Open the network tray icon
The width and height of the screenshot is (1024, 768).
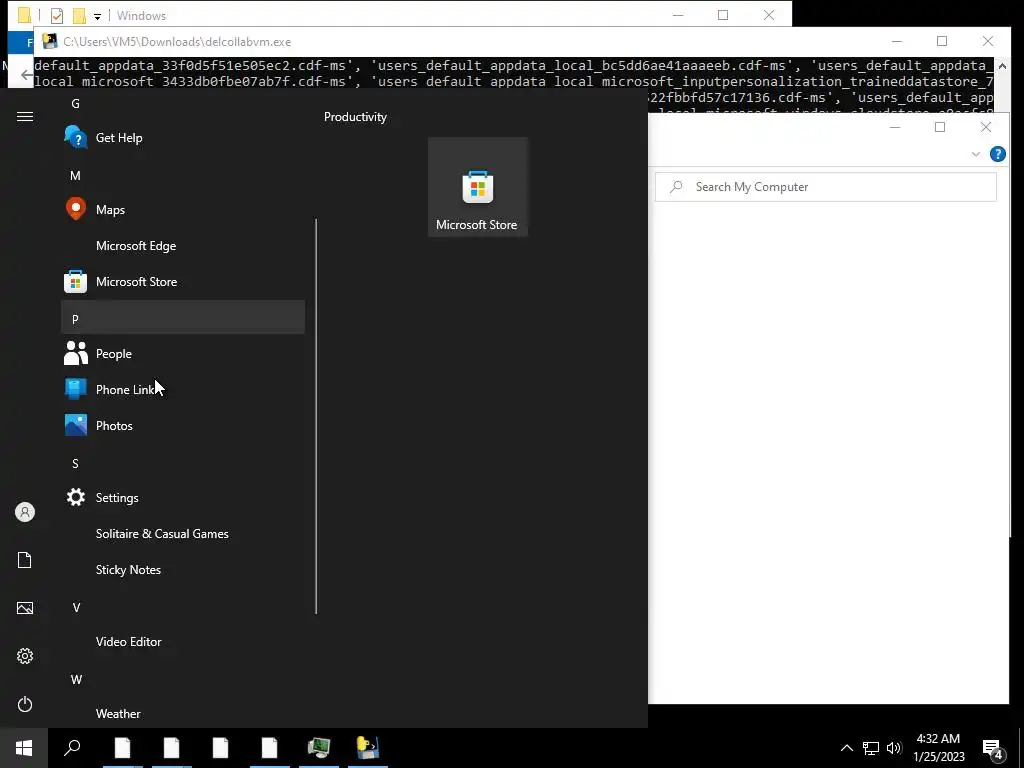871,748
